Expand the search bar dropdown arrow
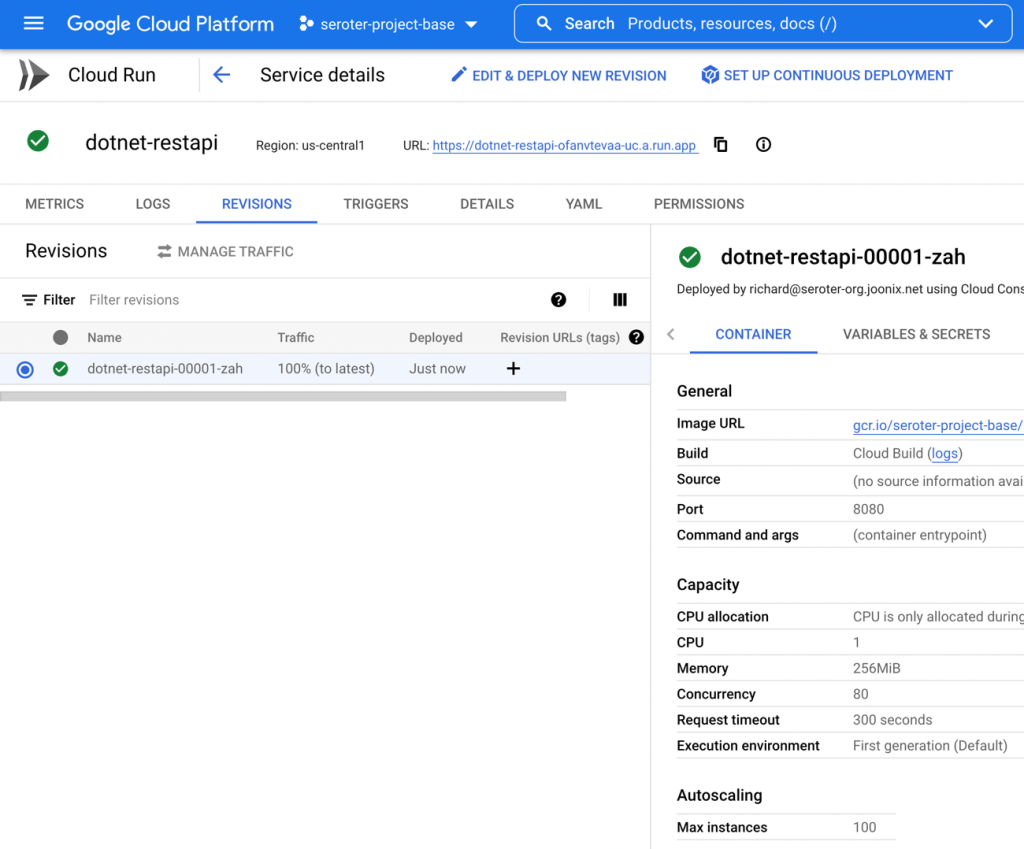 [985, 24]
